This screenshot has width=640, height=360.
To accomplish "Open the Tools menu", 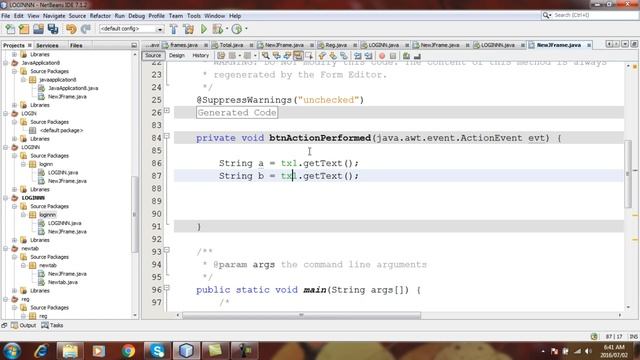I will pos(193,16).
